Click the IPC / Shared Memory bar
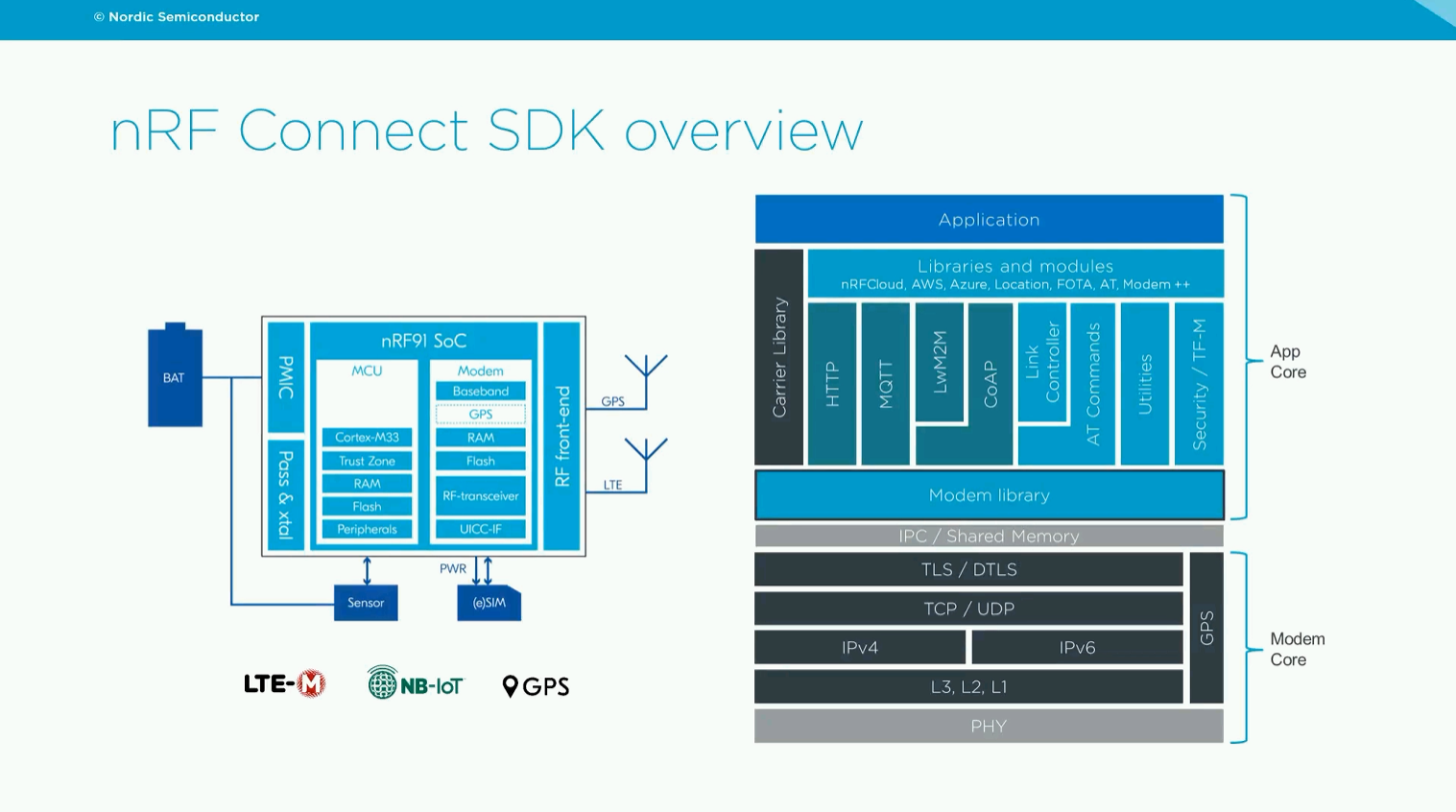The width and height of the screenshot is (1456, 812). point(990,536)
